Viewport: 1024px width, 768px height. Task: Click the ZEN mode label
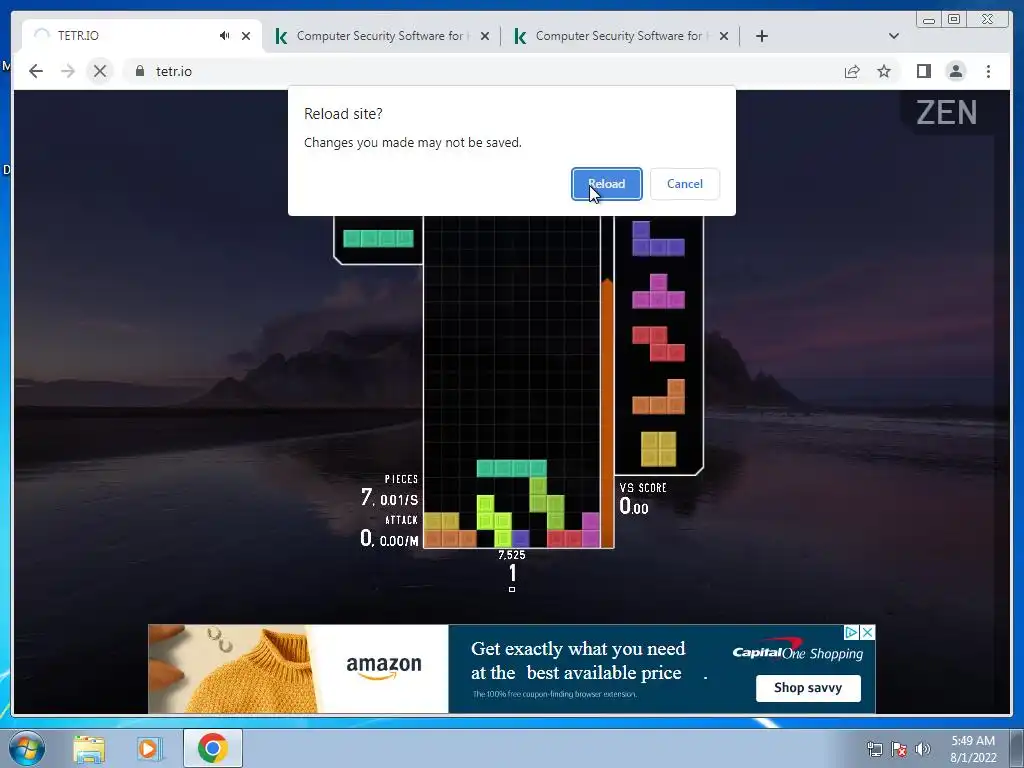coord(946,113)
